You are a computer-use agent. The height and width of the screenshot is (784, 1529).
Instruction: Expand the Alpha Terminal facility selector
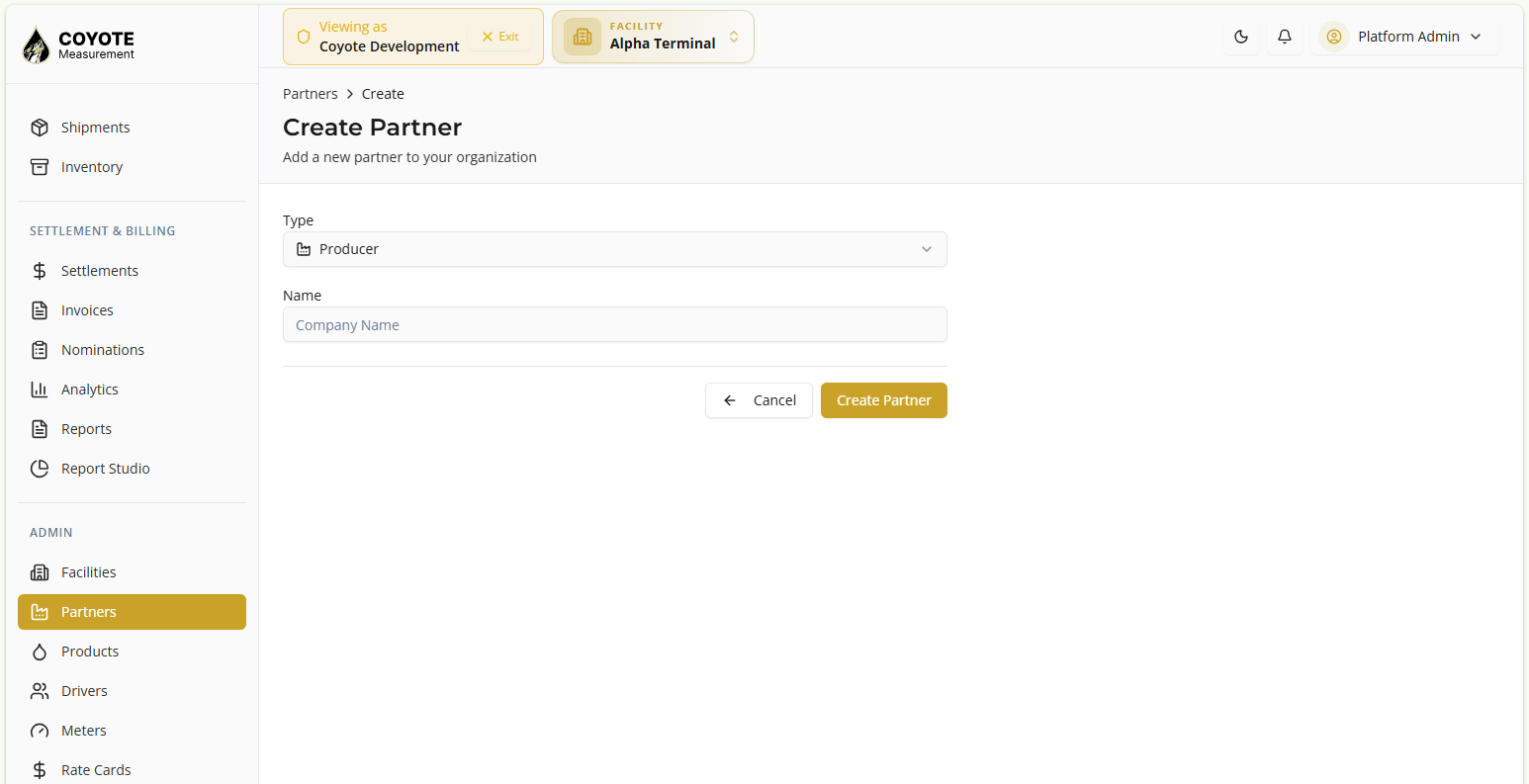[x=653, y=37]
